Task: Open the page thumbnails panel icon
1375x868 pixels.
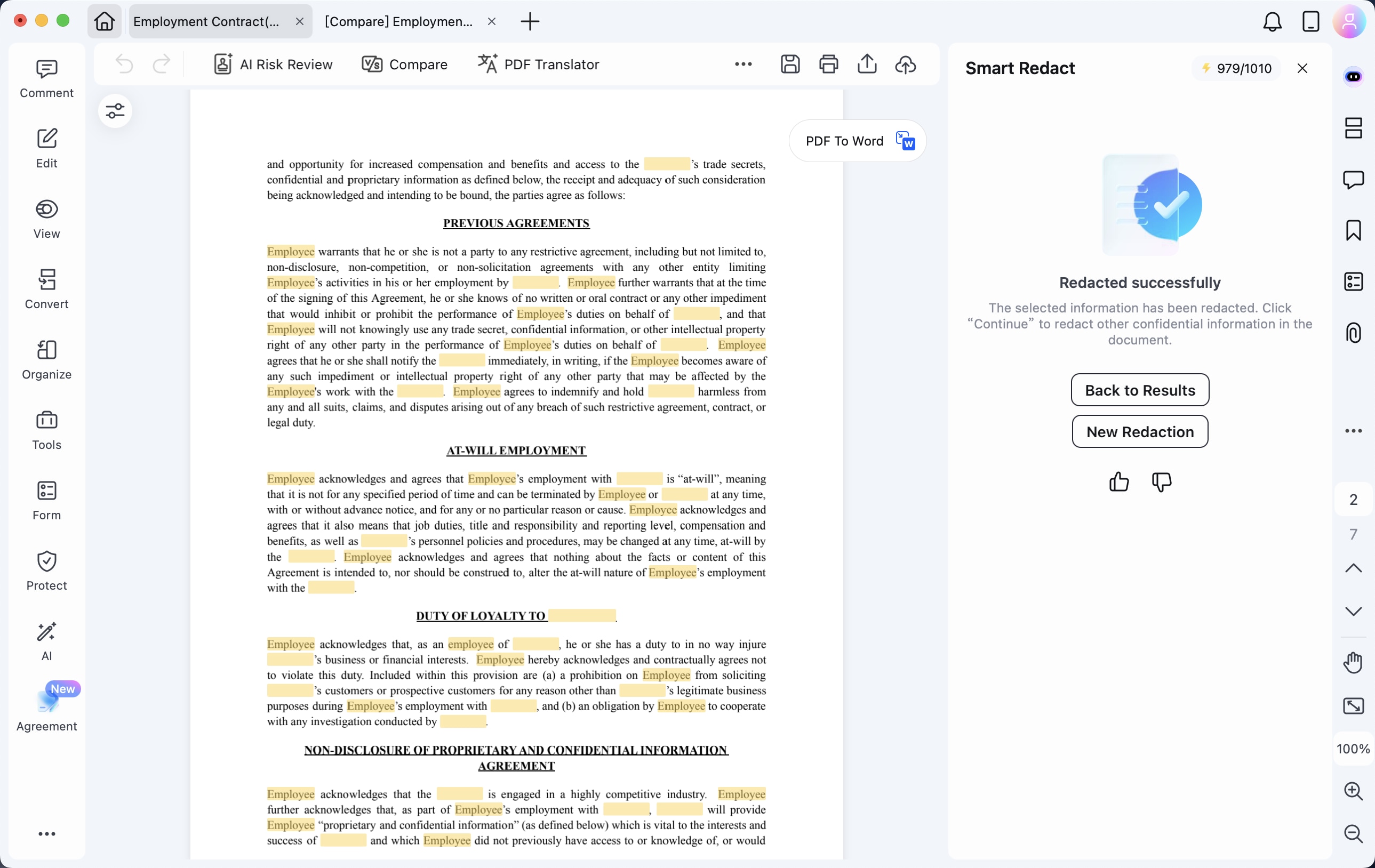Action: (x=1353, y=128)
